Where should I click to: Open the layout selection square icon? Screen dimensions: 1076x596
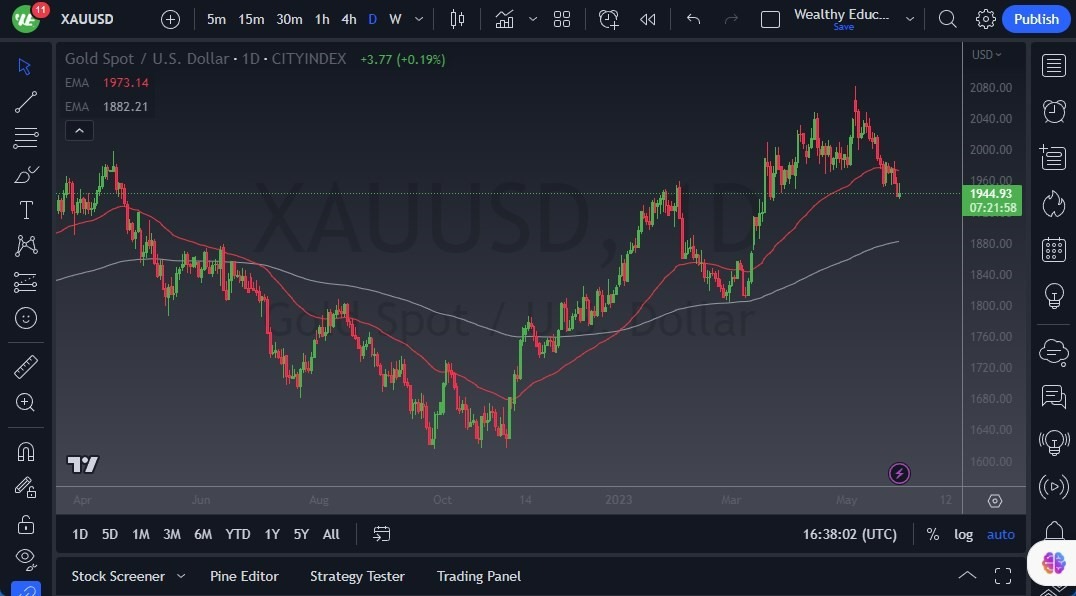click(x=770, y=19)
